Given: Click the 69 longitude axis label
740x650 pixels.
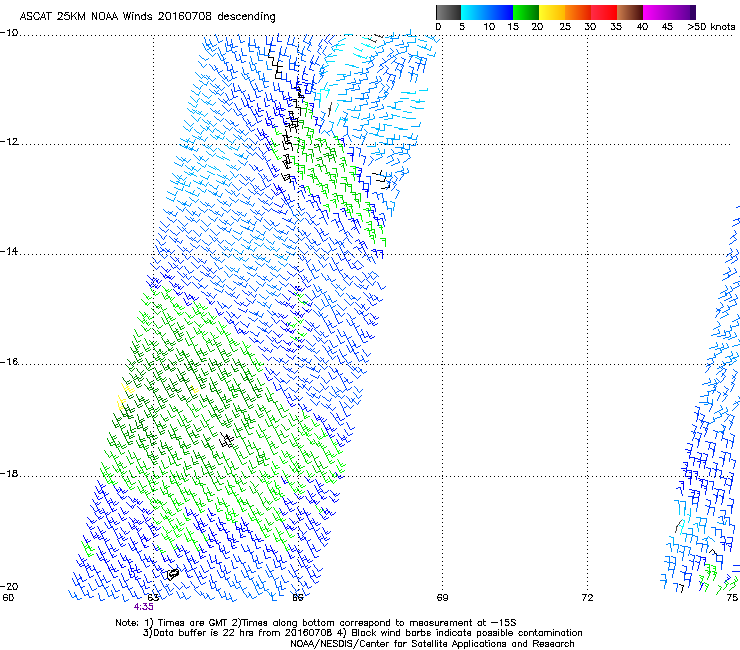Looking at the screenshot, I should (x=442, y=598).
